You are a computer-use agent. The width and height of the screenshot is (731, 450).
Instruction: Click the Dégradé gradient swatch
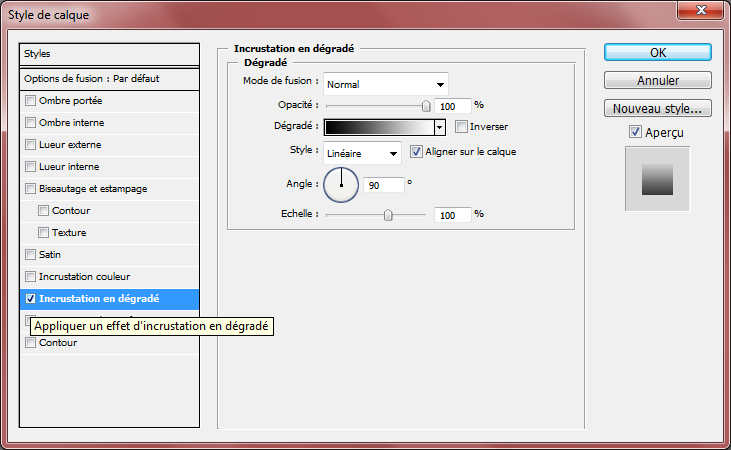point(378,127)
